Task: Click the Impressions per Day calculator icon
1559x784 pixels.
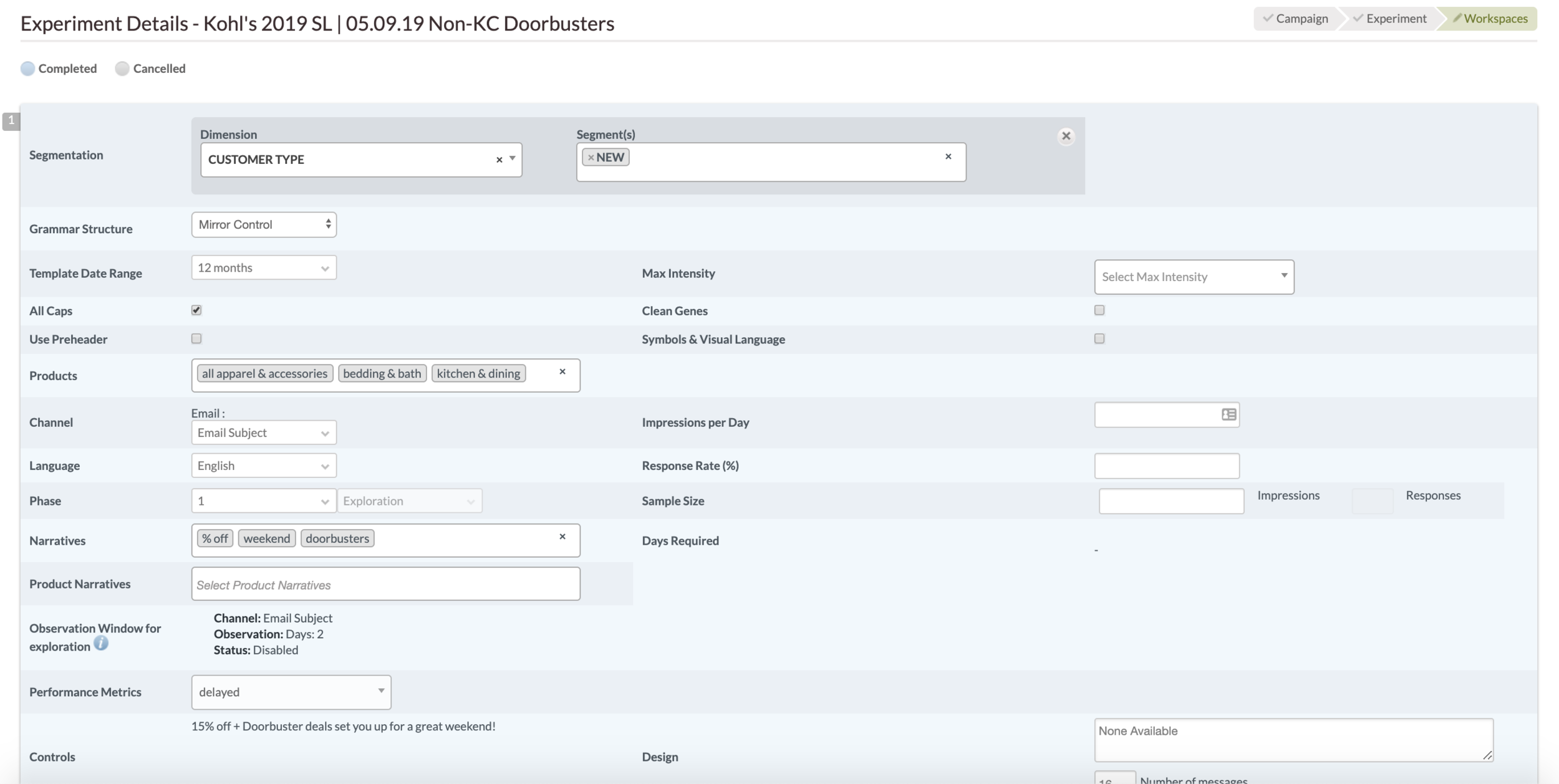Action: click(x=1228, y=414)
